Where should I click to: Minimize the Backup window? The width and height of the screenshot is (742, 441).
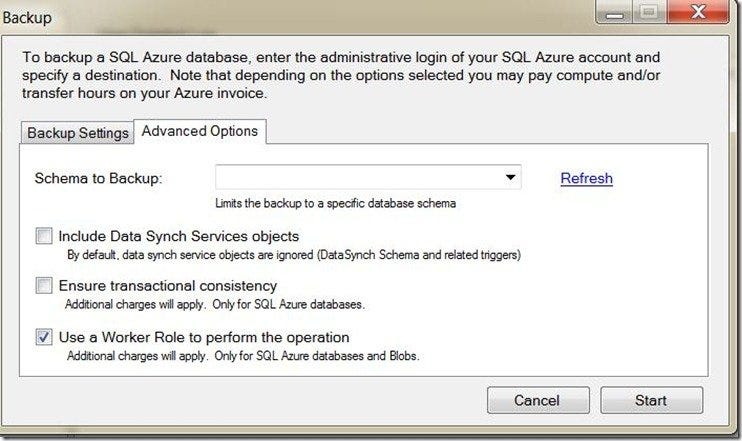(615, 12)
